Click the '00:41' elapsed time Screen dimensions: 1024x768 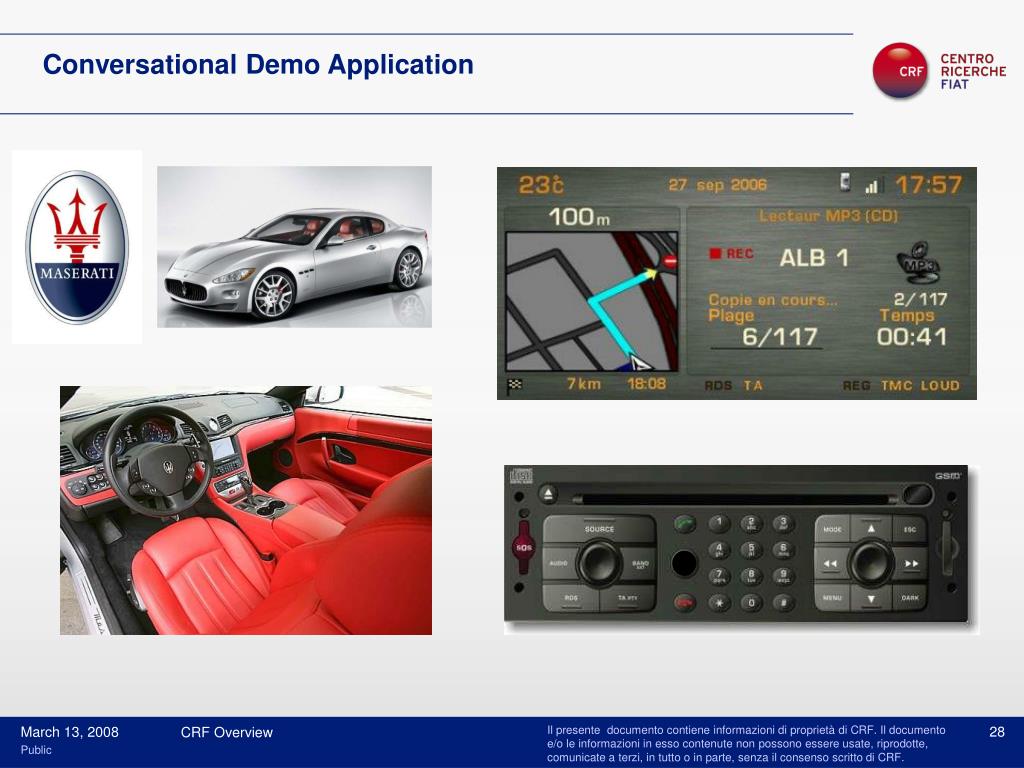(x=912, y=337)
